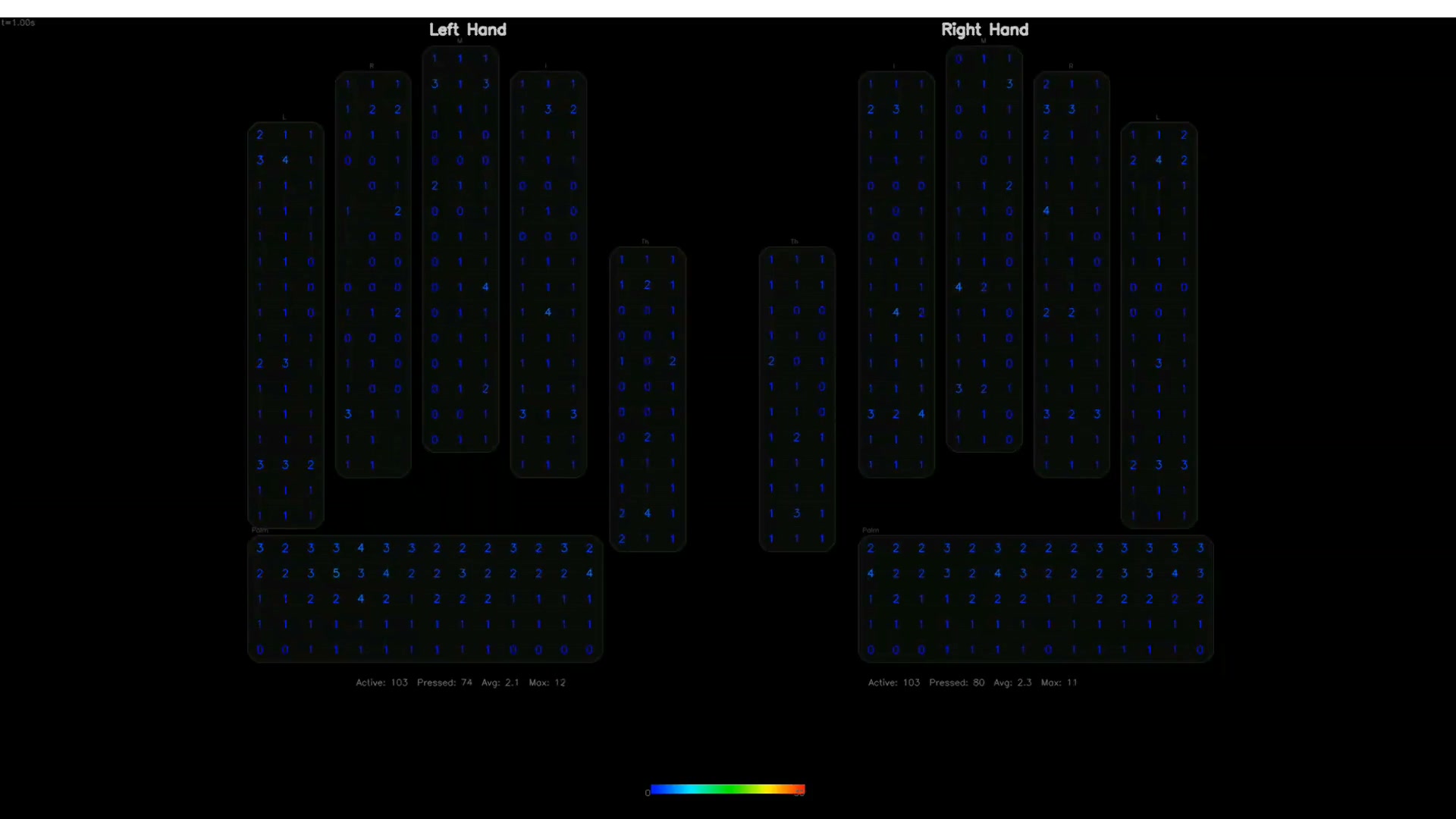
Task: Click the right hand 'Avg: 2.3' readout
Action: [x=1012, y=682]
